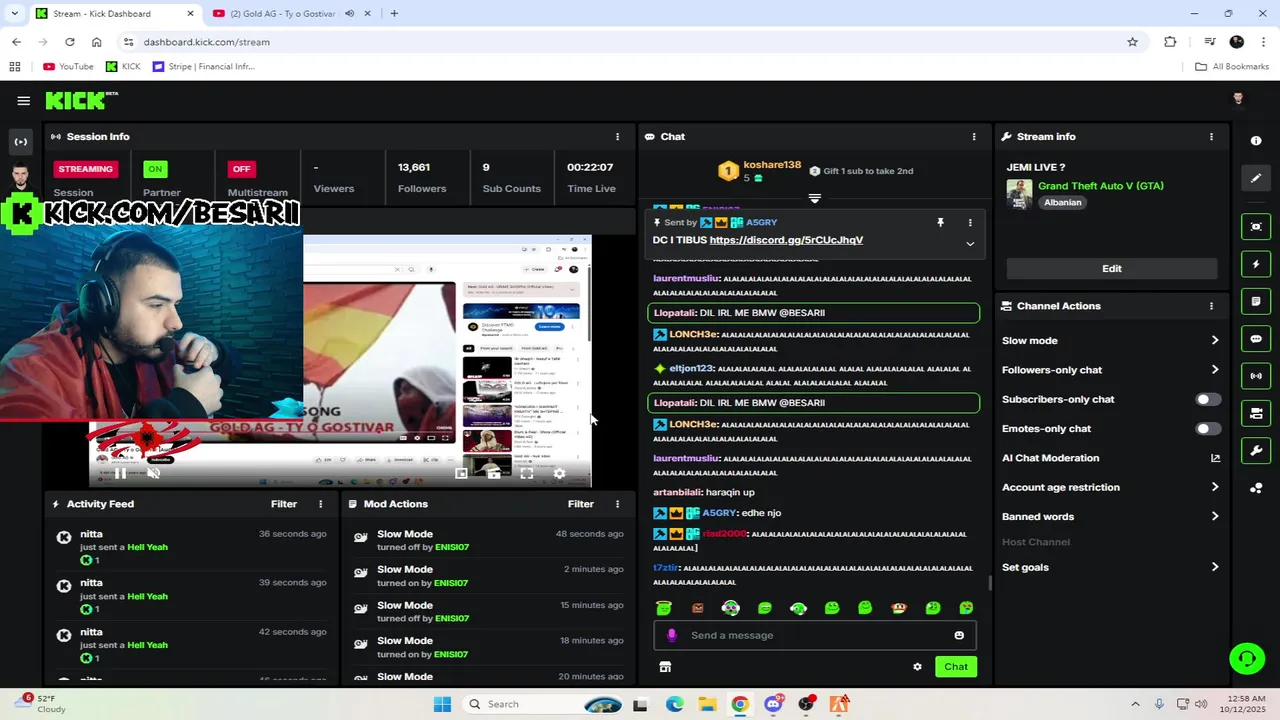Open the Discord link in pinned message
Viewport: 1280px width, 720px height.
786,240
